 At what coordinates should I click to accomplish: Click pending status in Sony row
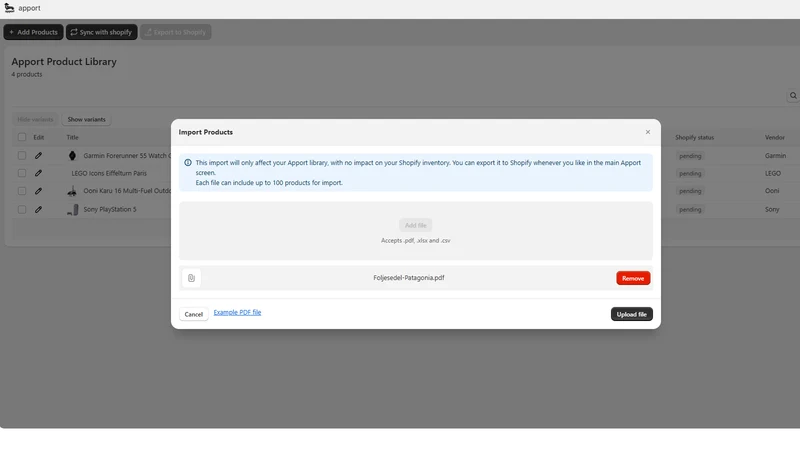690,209
